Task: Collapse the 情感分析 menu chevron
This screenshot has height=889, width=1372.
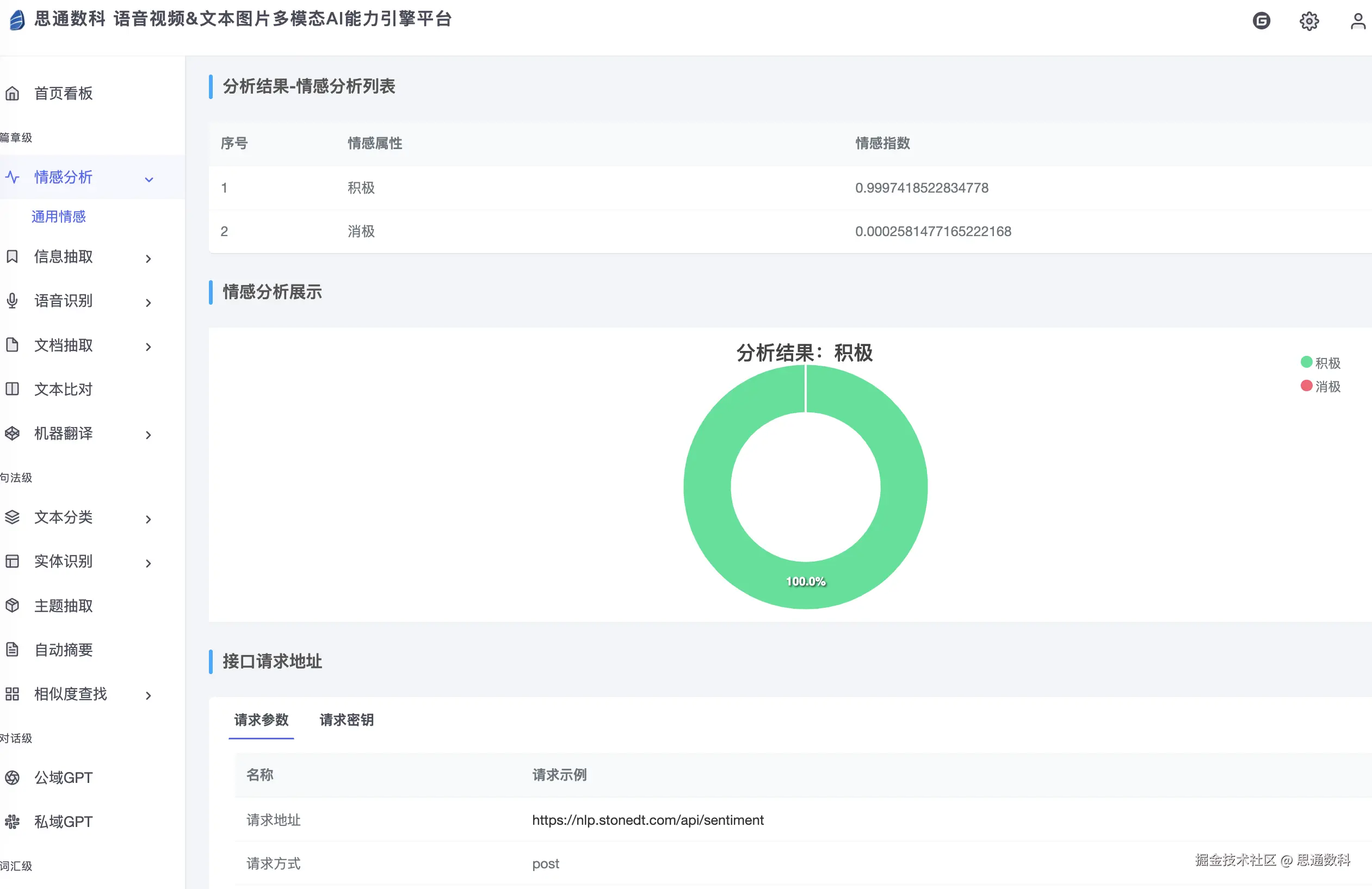Action: [149, 180]
